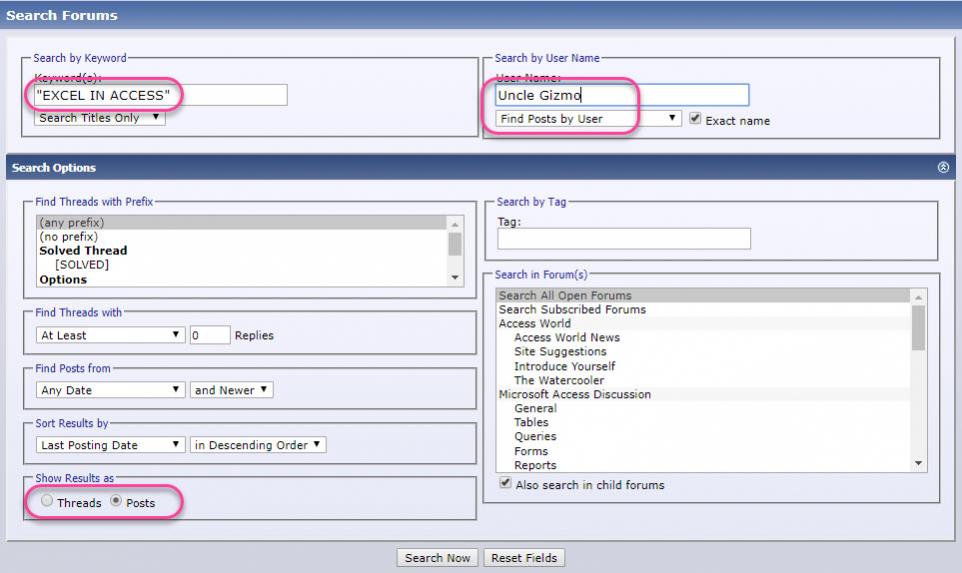Viewport: 962px width, 573px height.
Task: Select Reports forum entry
Action: [704, 465]
